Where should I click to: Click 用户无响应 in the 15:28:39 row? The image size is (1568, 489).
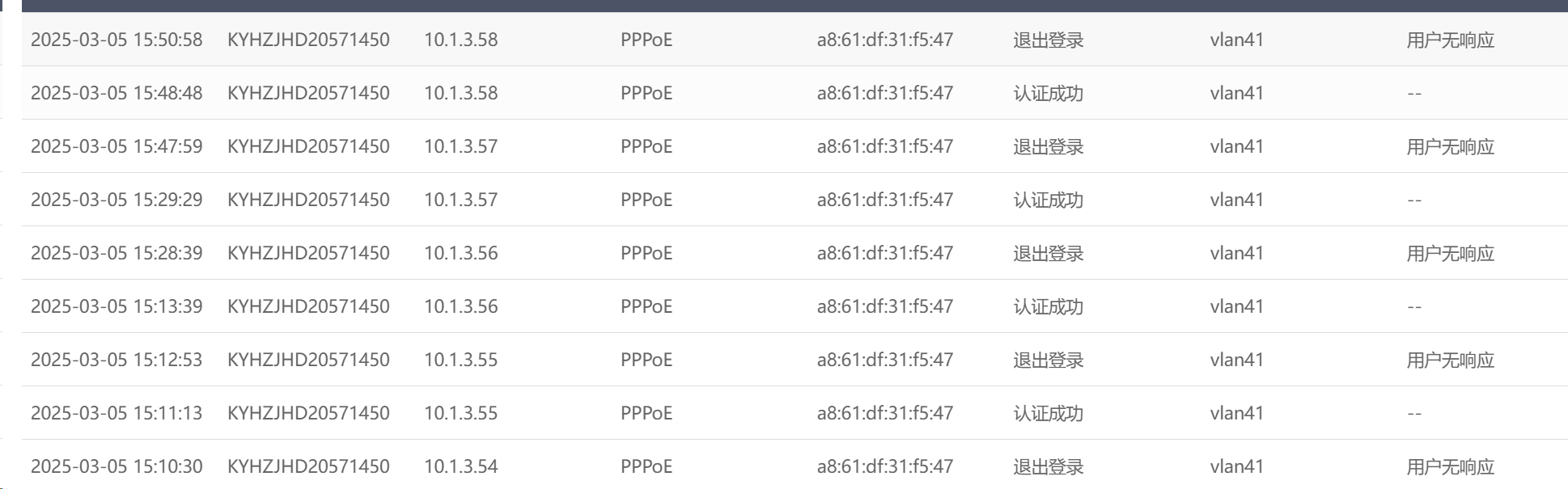tap(1450, 253)
